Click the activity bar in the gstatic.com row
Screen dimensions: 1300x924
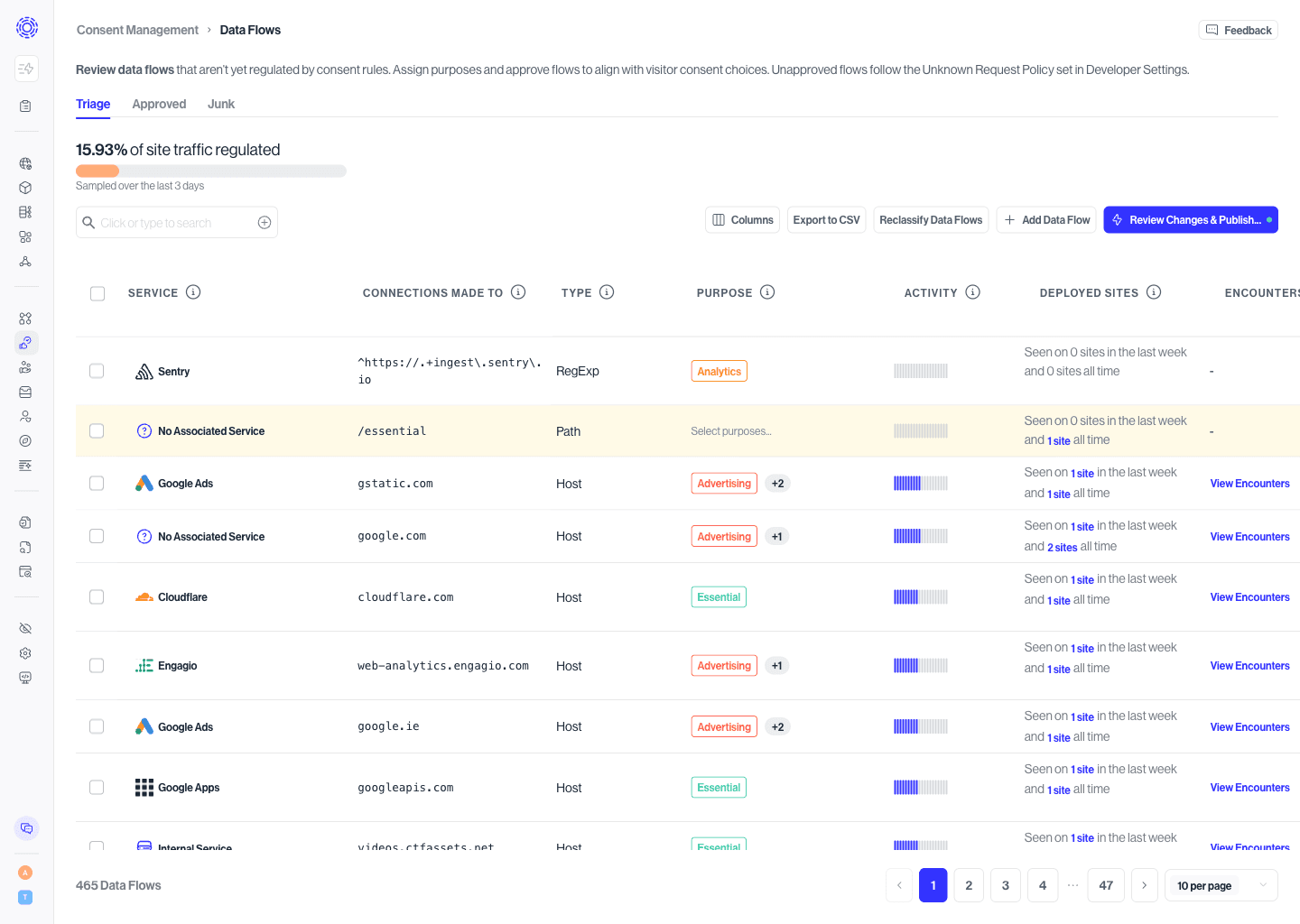[921, 484]
